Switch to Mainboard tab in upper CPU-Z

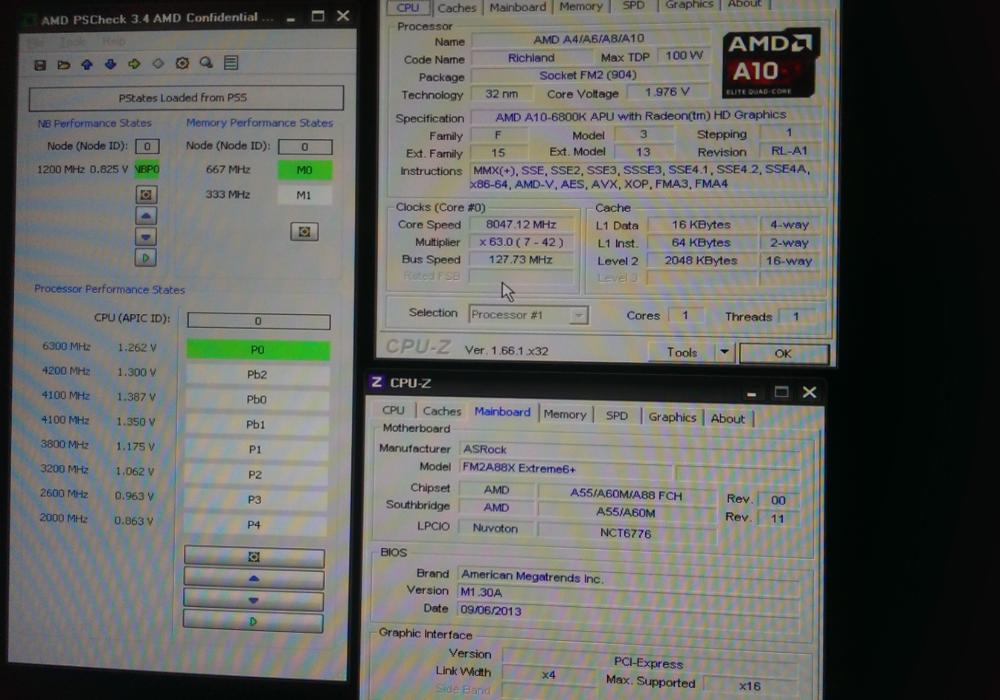click(x=518, y=7)
